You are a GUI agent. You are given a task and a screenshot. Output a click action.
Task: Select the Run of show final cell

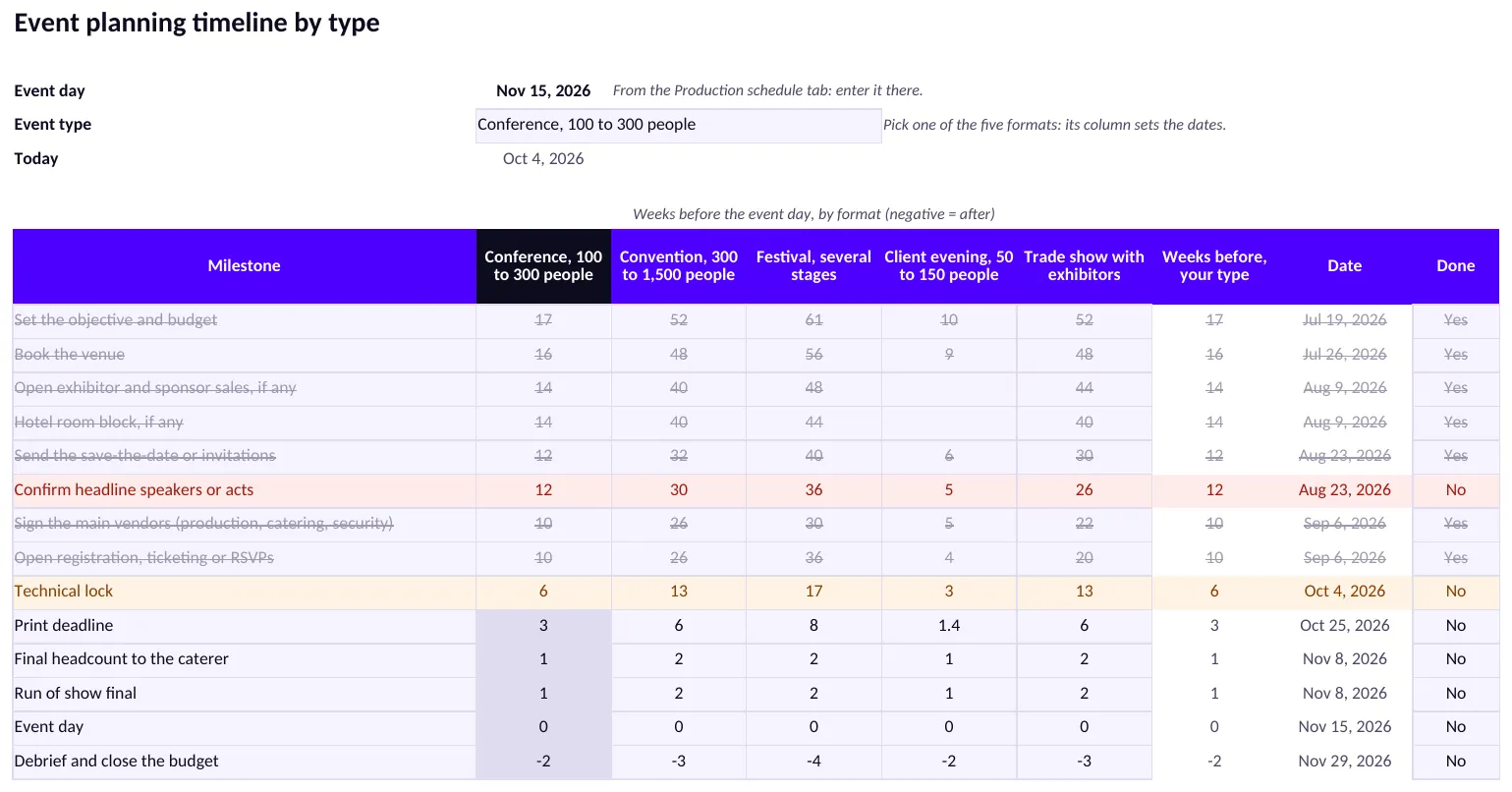(245, 694)
